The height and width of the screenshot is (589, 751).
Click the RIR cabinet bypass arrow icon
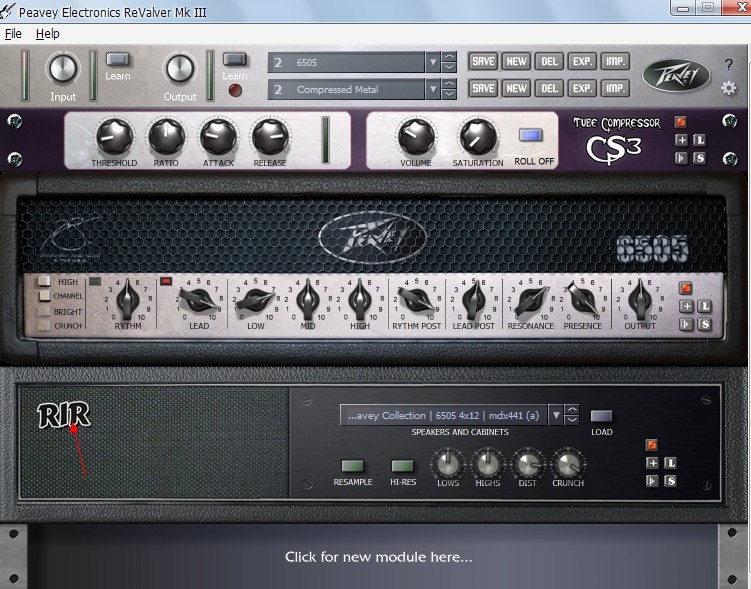[652, 481]
